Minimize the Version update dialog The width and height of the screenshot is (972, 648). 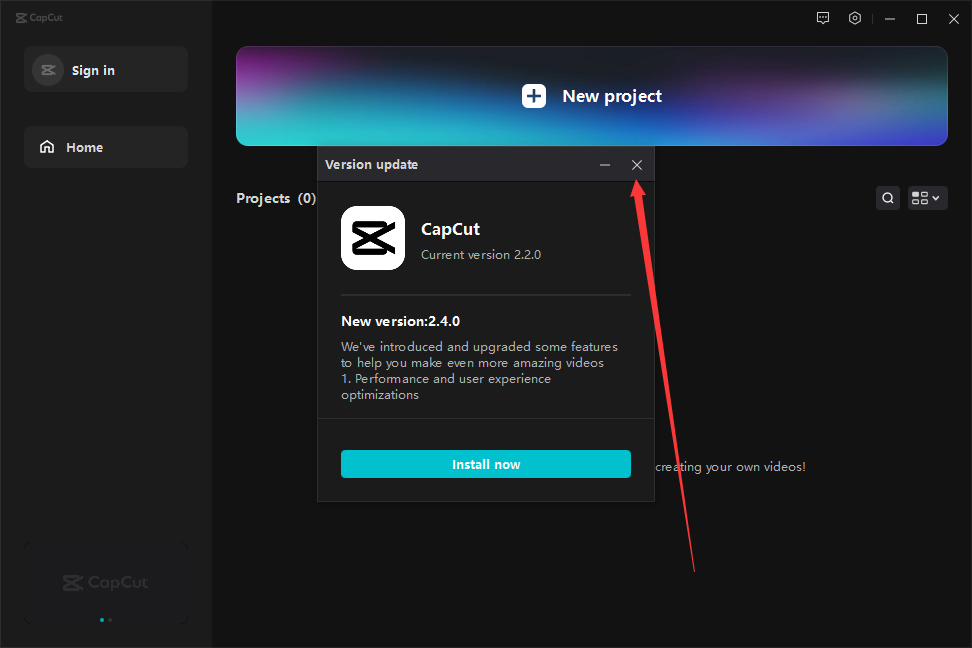(x=605, y=165)
